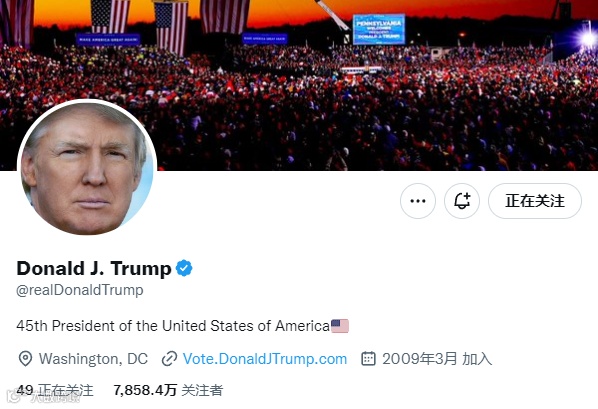Open the 49 正在关注 following list
The height and width of the screenshot is (409, 598).
click(x=55, y=390)
